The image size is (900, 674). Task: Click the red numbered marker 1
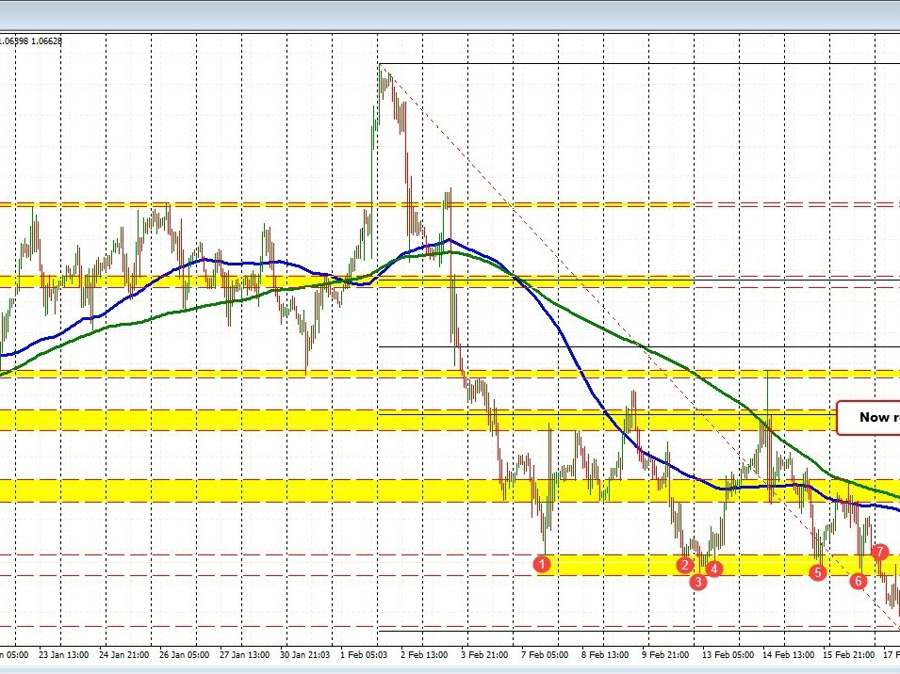tap(543, 564)
